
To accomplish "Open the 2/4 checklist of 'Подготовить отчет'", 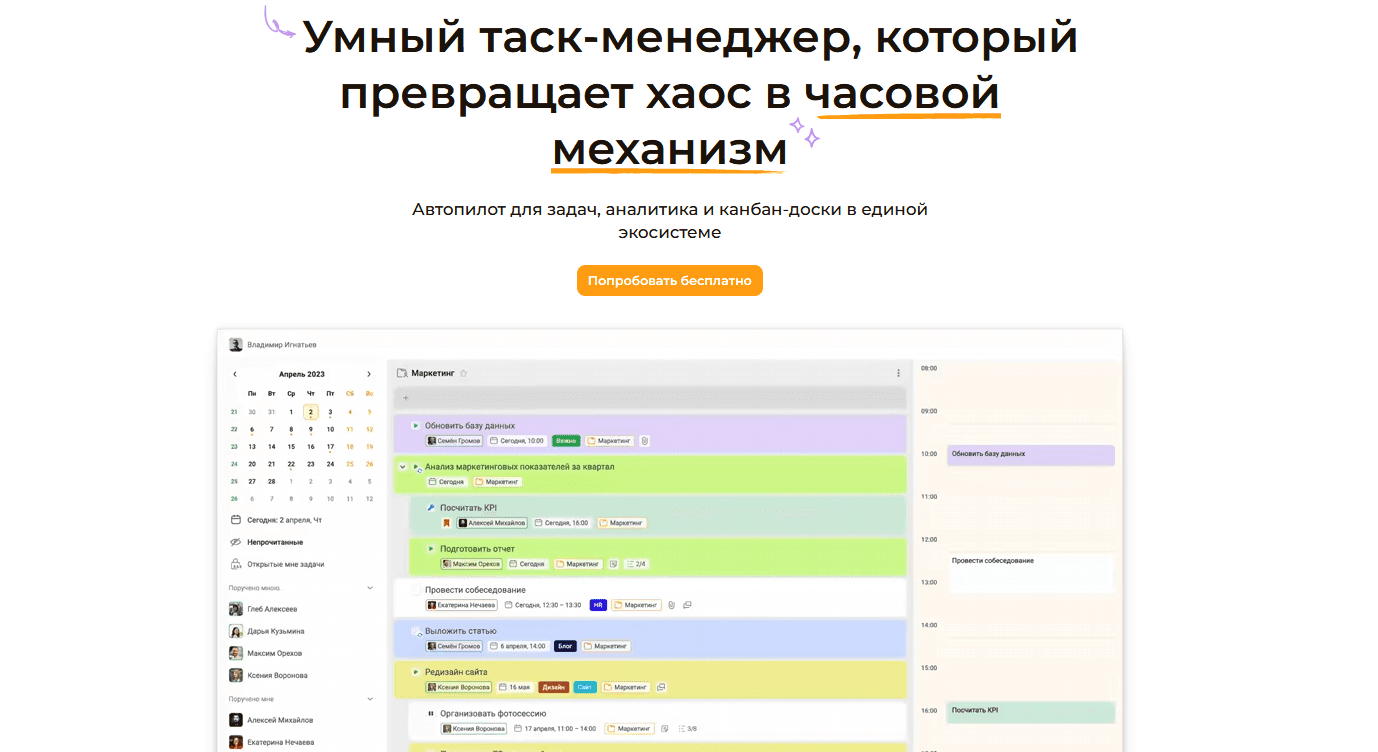I will coord(635,564).
